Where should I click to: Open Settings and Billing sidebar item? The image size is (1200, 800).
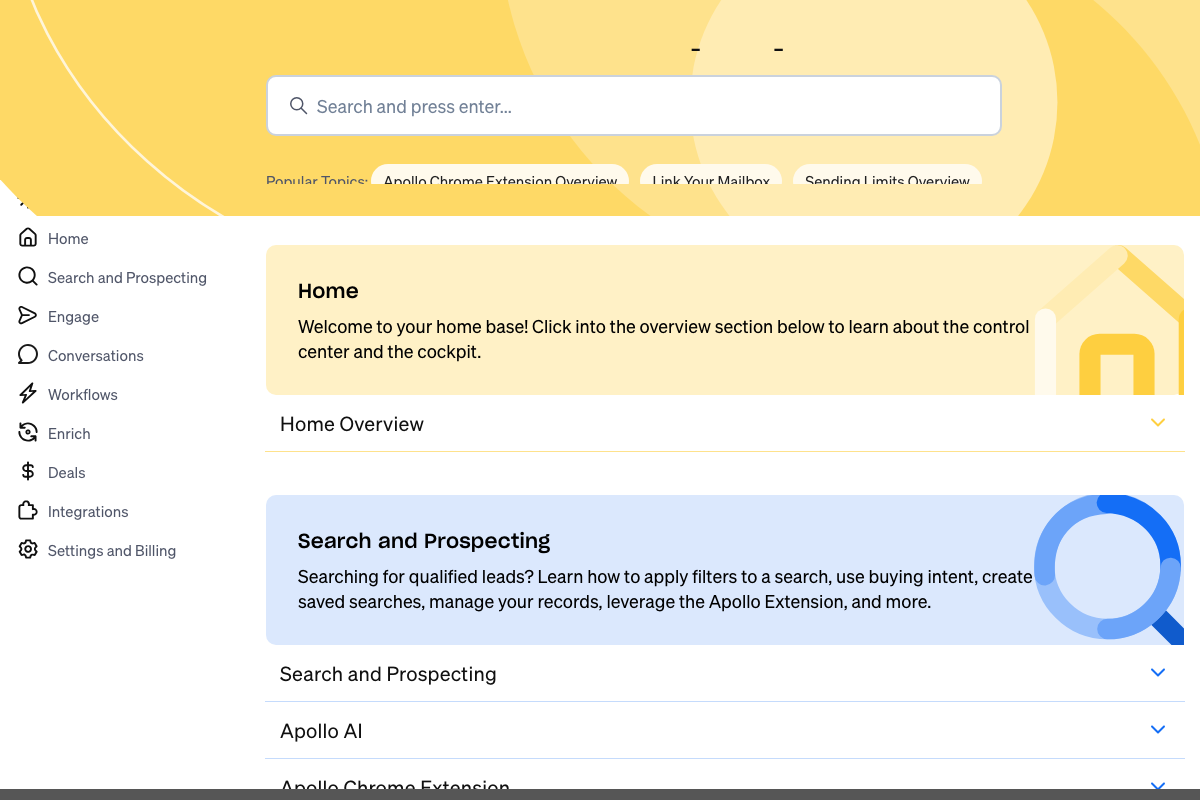tap(112, 551)
